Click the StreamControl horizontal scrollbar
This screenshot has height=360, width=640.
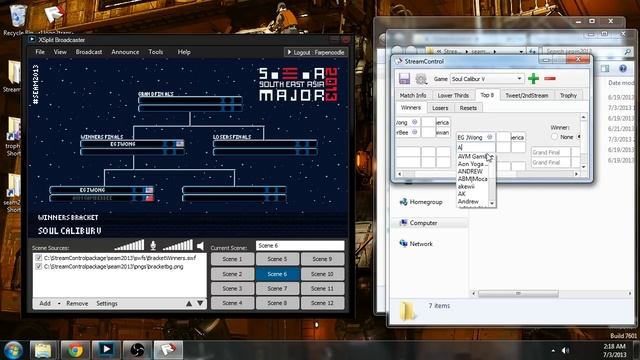488,174
